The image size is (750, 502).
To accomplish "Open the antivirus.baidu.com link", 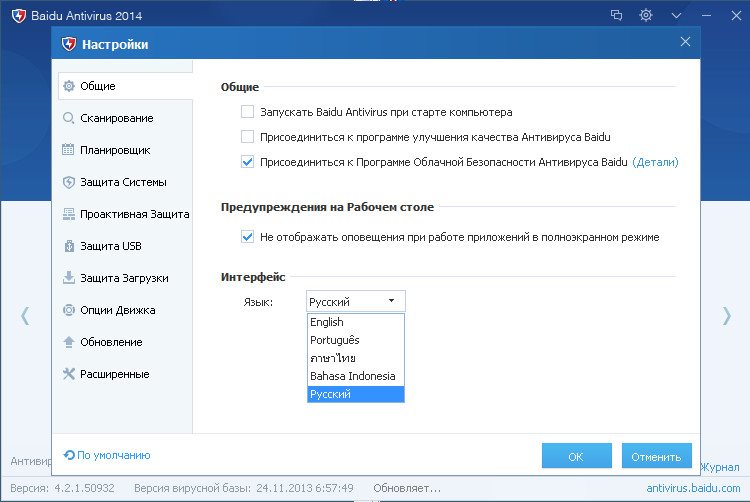I will pos(694,488).
